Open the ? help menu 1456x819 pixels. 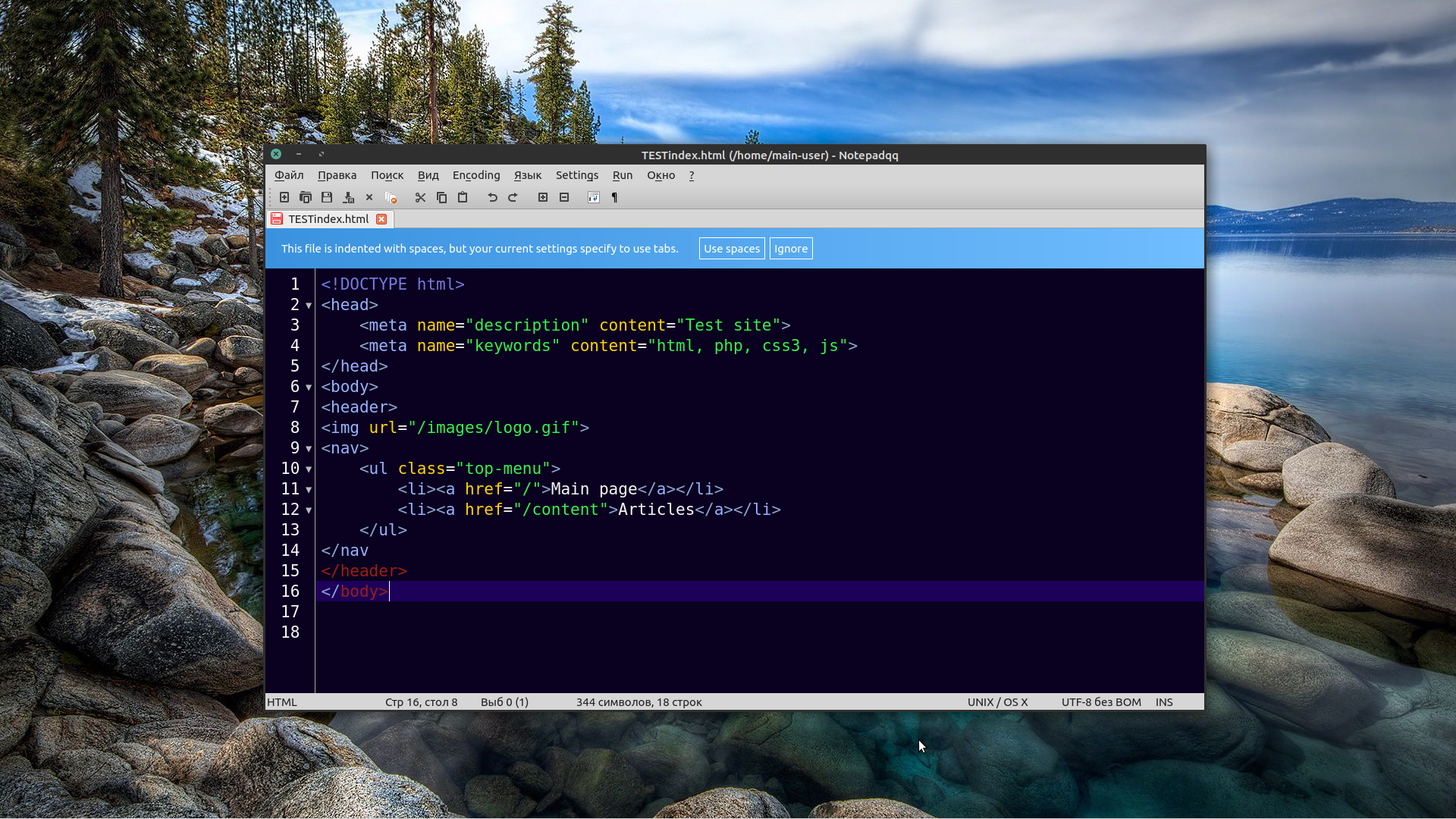click(692, 175)
